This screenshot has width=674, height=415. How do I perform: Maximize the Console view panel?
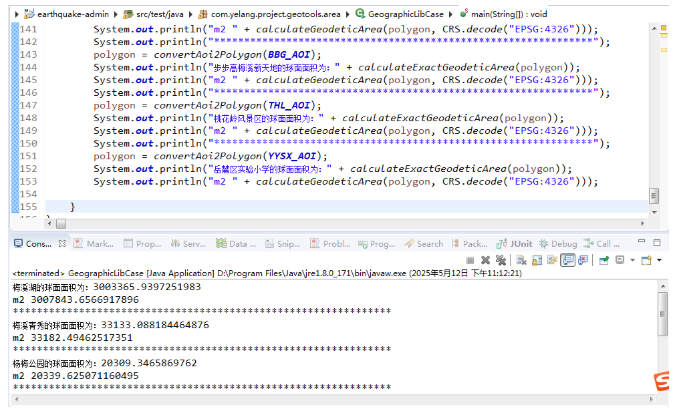coord(657,242)
